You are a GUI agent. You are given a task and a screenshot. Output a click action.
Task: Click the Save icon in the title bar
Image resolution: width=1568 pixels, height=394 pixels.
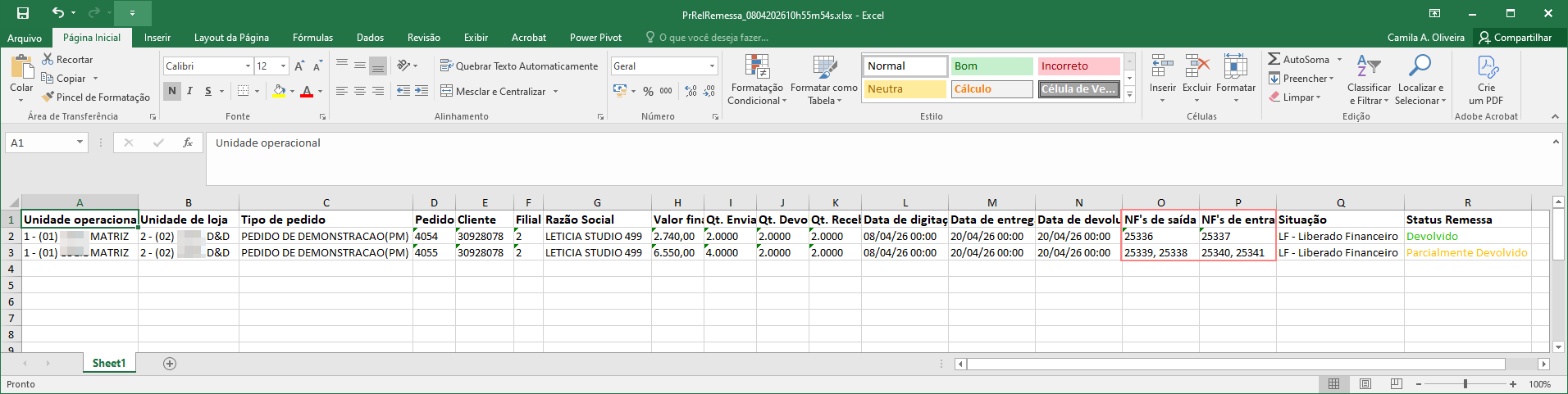23,13
